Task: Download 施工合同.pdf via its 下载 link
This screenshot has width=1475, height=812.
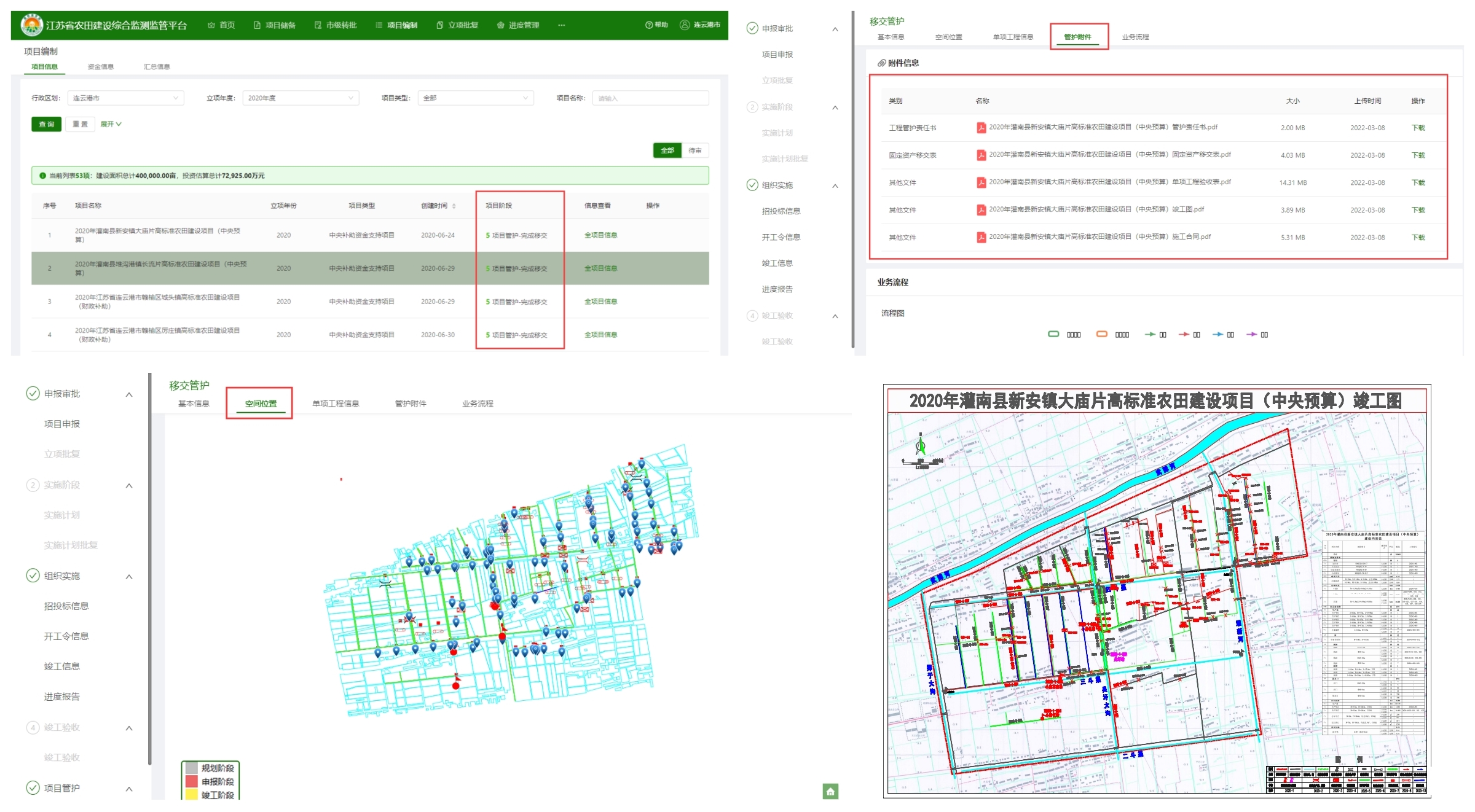Action: coord(1418,237)
